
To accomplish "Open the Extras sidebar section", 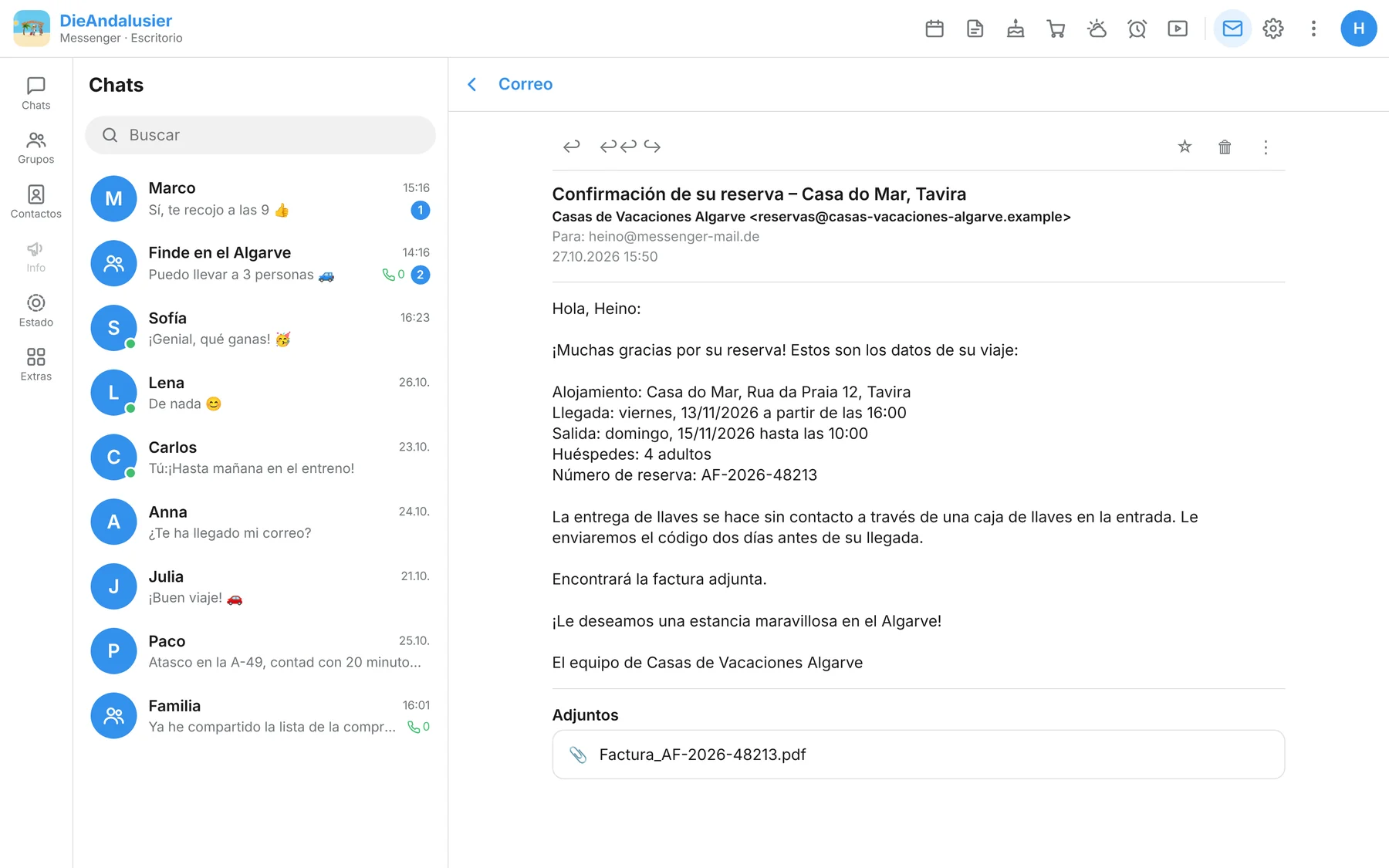I will pyautogui.click(x=36, y=364).
